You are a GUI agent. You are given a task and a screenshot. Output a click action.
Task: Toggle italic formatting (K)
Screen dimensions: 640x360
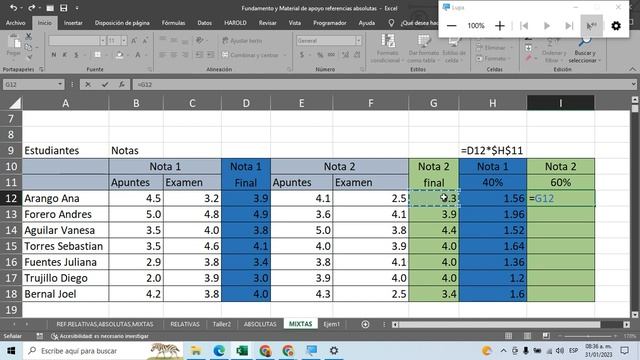pyautogui.click(x=64, y=55)
